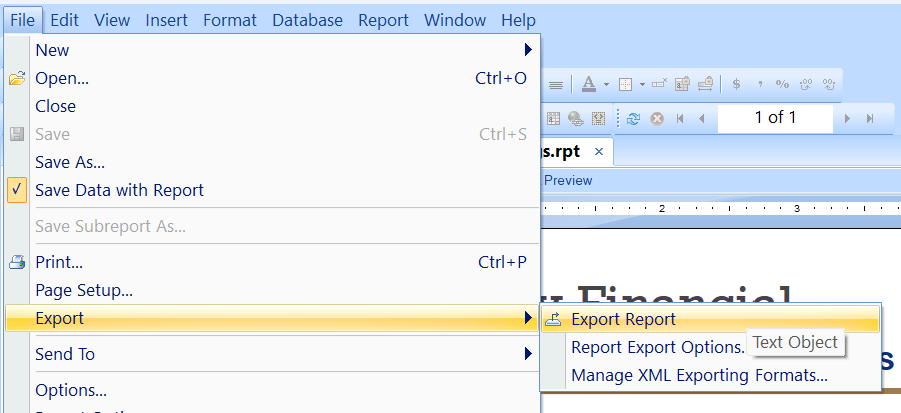The height and width of the screenshot is (413, 901).
Task: Choose Save As... from File menu
Action: tap(273, 163)
